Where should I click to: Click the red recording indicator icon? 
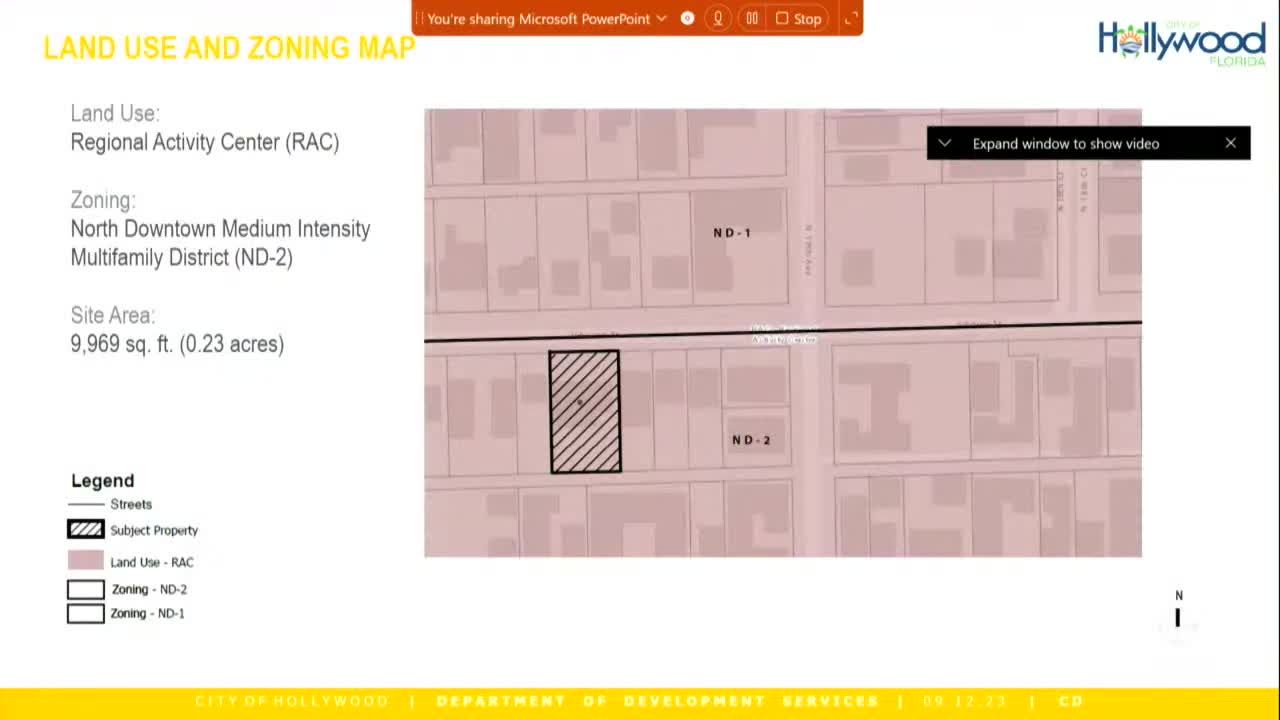(x=686, y=18)
